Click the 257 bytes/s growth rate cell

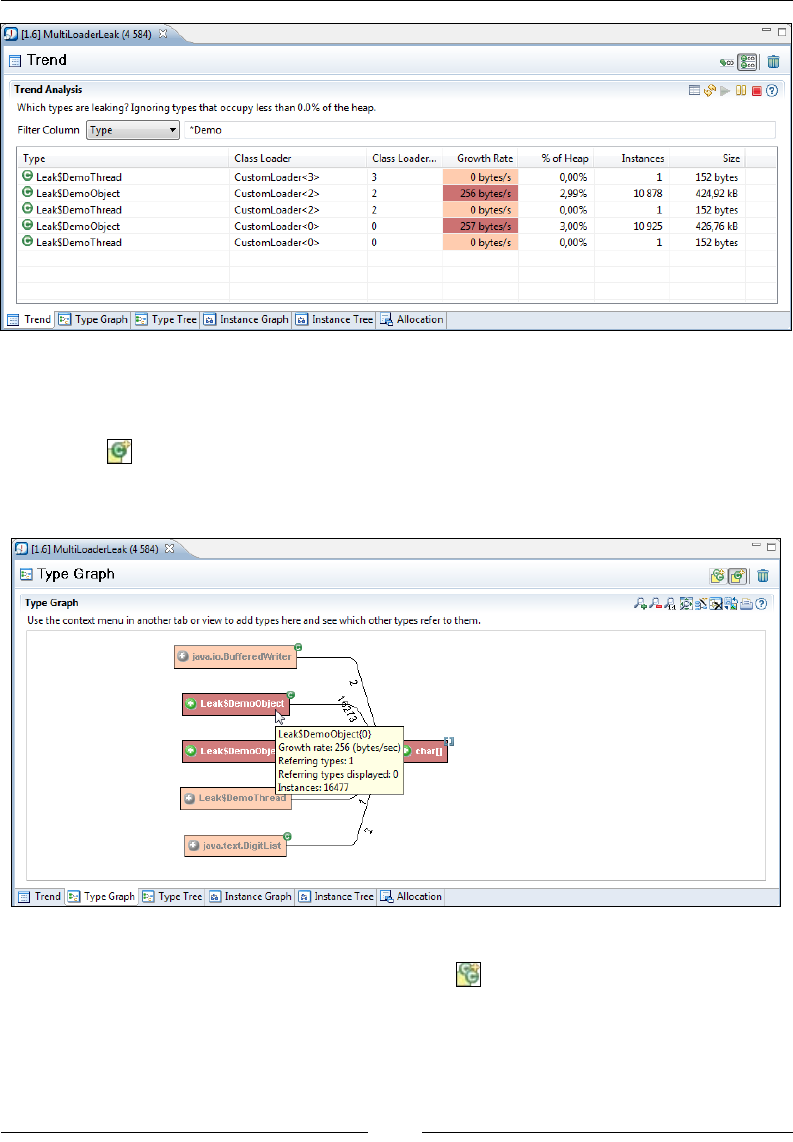(481, 227)
